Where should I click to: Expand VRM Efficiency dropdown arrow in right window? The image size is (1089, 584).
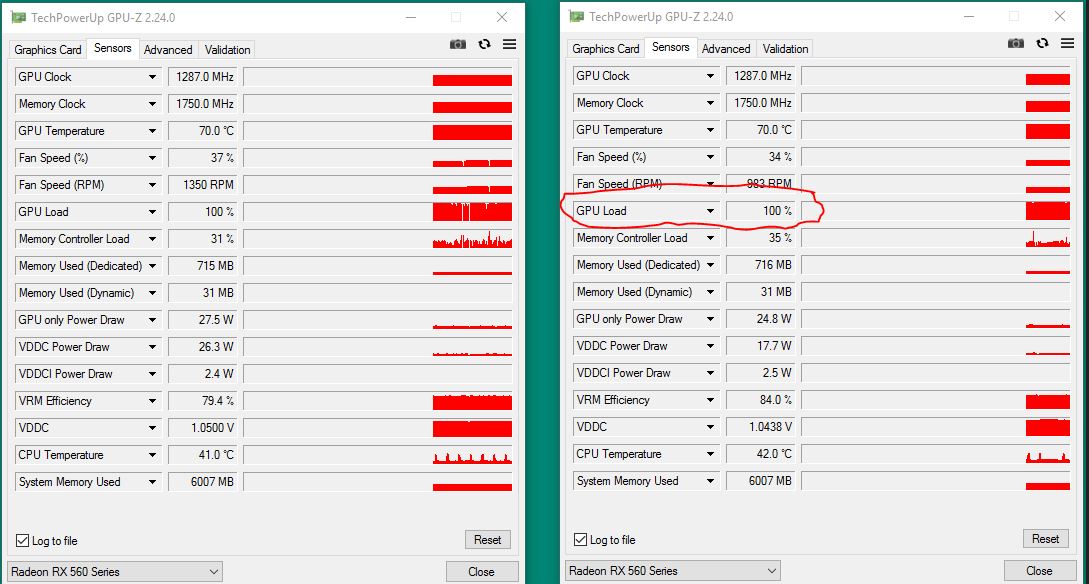click(x=710, y=400)
